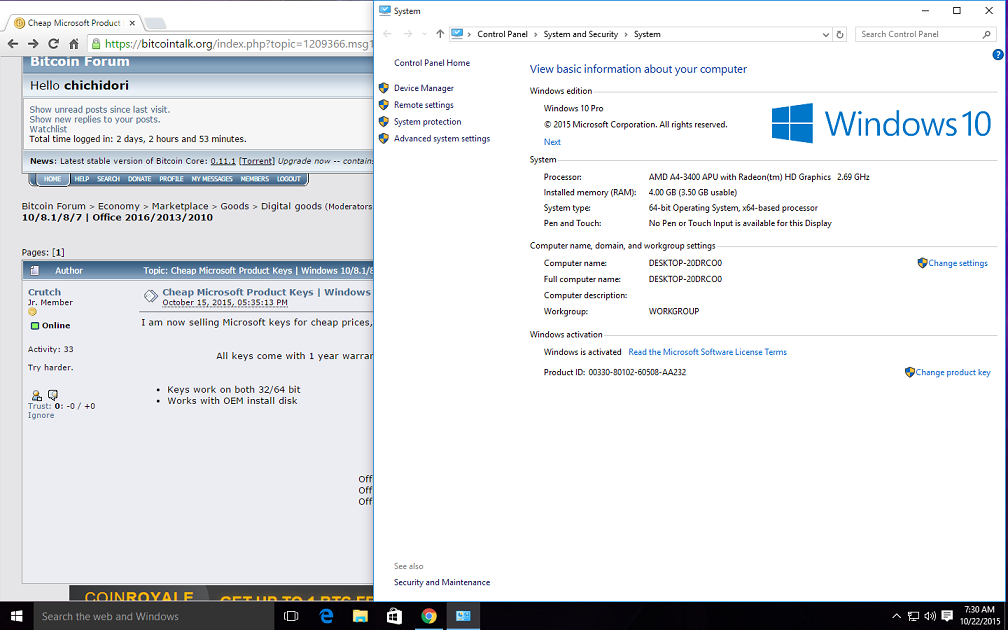The image size is (1008, 630).
Task: Open the author profile Crutch
Action: (x=44, y=292)
